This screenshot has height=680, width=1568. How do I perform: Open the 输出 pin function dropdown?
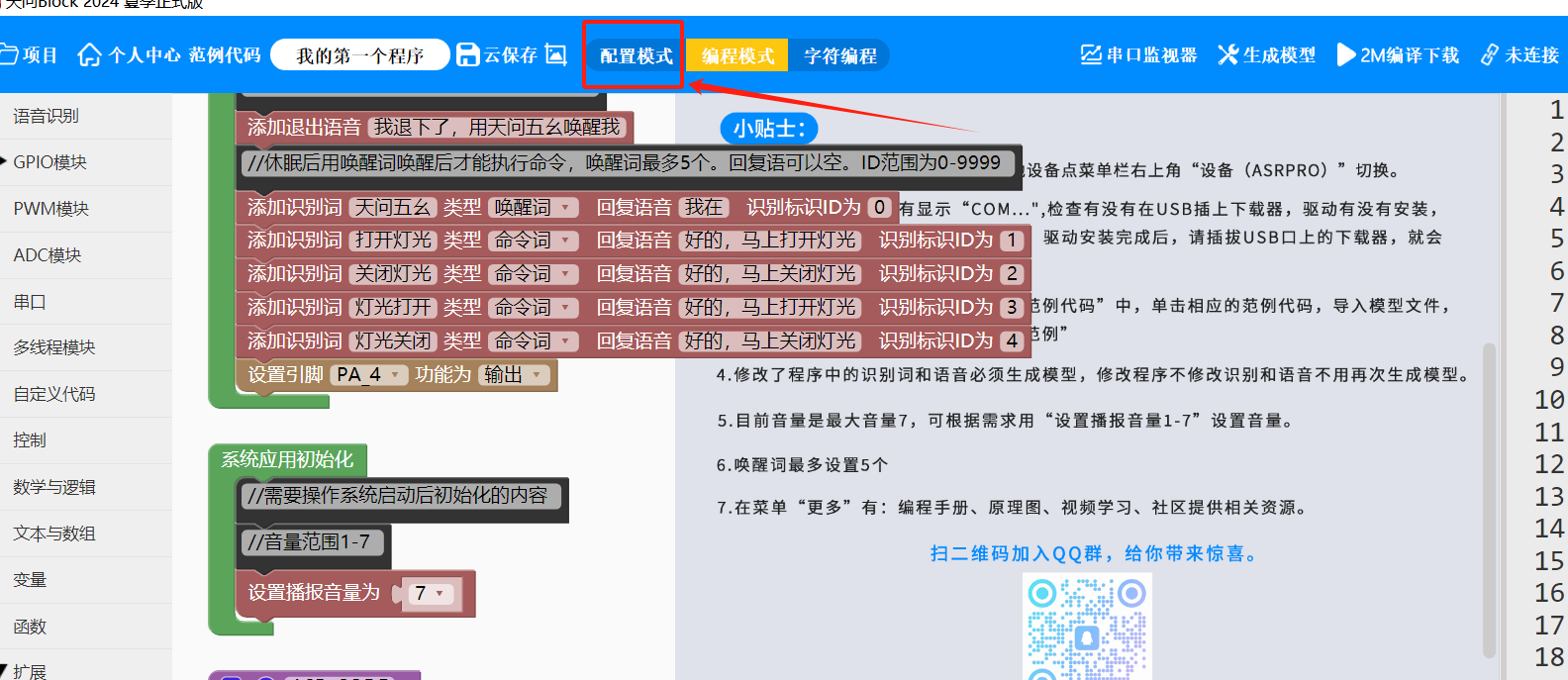coord(513,375)
